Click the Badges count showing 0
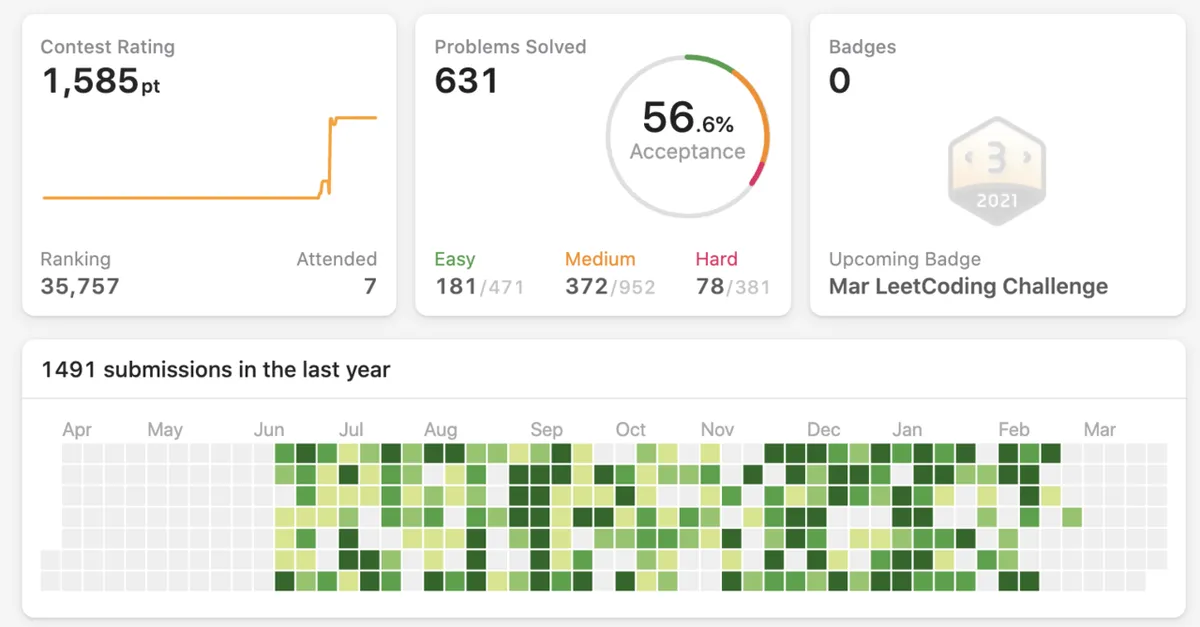Image resolution: width=1200 pixels, height=627 pixels. pos(838,81)
